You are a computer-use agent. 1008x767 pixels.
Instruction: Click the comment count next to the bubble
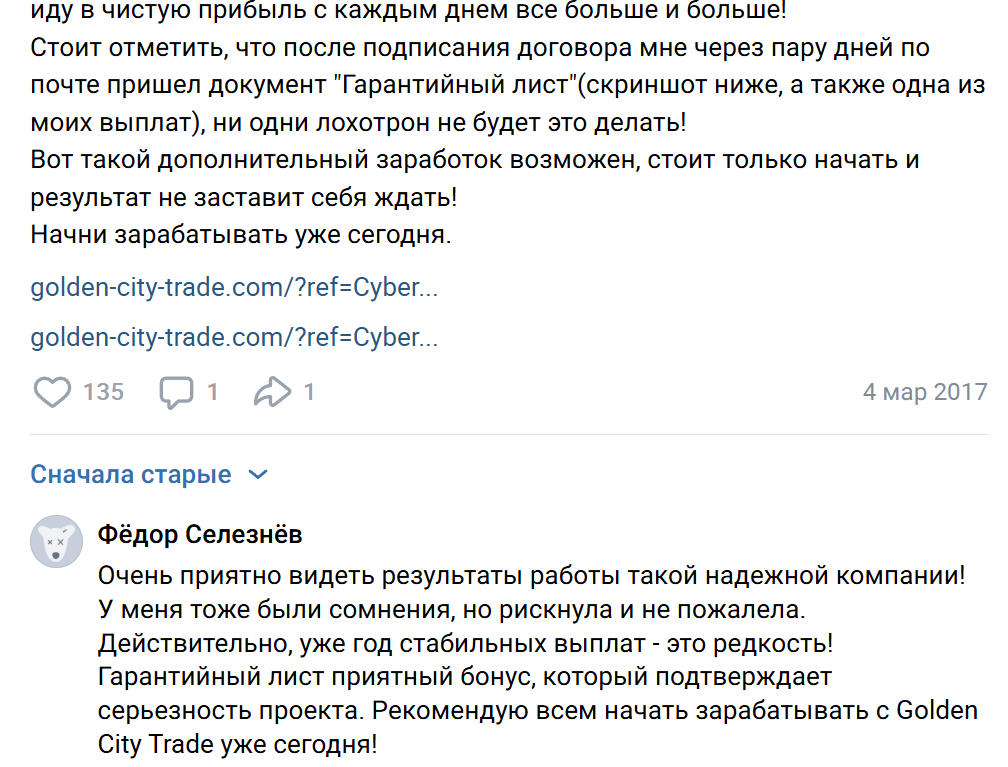click(x=212, y=391)
